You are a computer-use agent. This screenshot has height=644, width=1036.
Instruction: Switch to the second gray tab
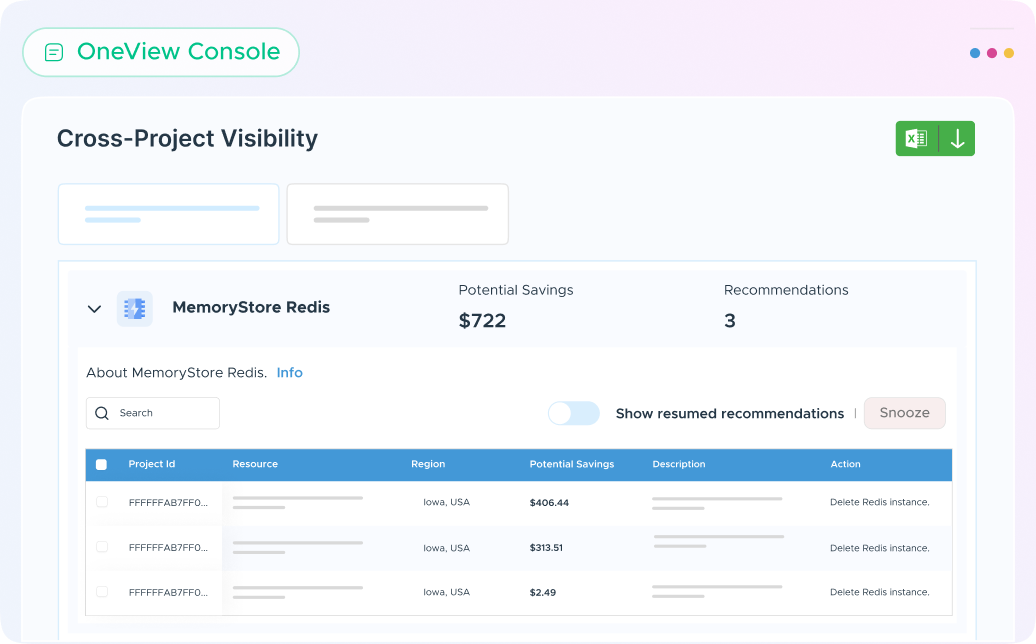(397, 214)
